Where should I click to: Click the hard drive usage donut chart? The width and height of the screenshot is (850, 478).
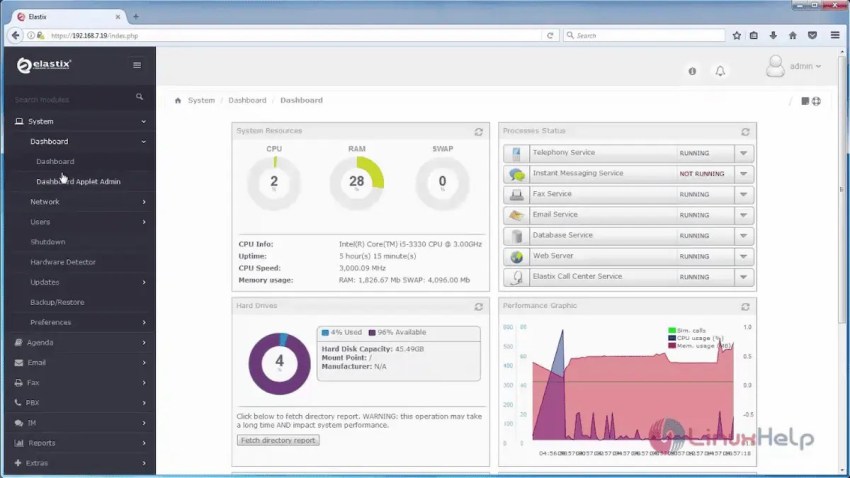coord(279,363)
